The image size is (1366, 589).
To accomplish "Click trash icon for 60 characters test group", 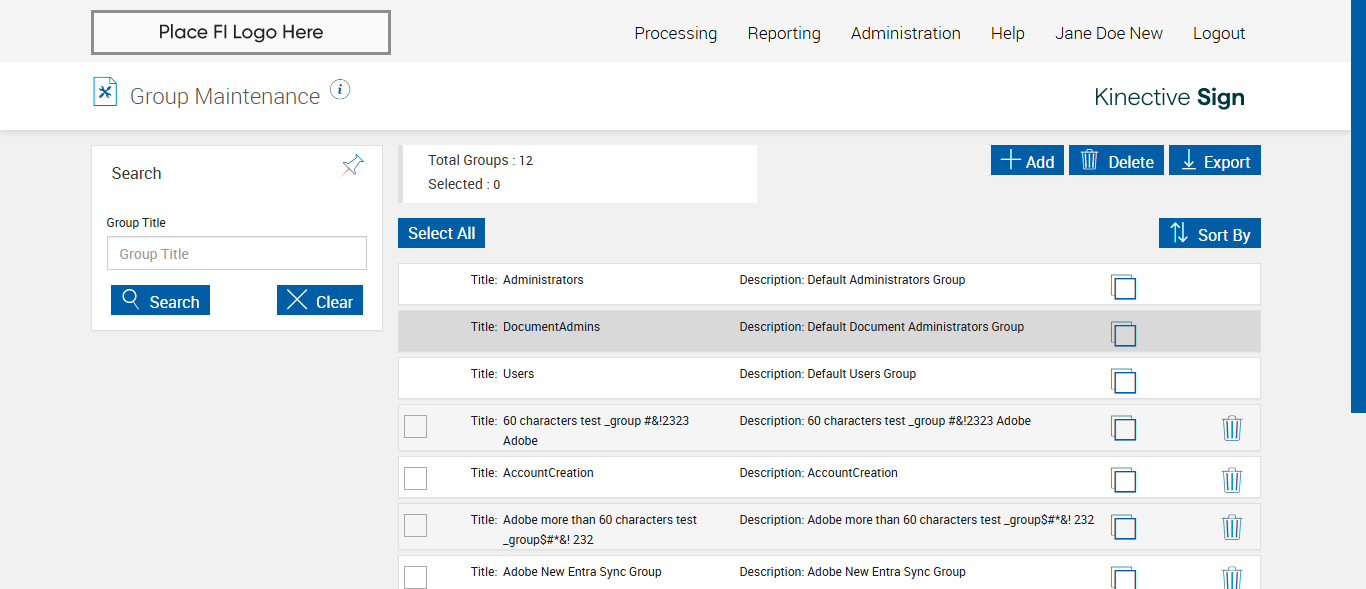I will [x=1232, y=428].
